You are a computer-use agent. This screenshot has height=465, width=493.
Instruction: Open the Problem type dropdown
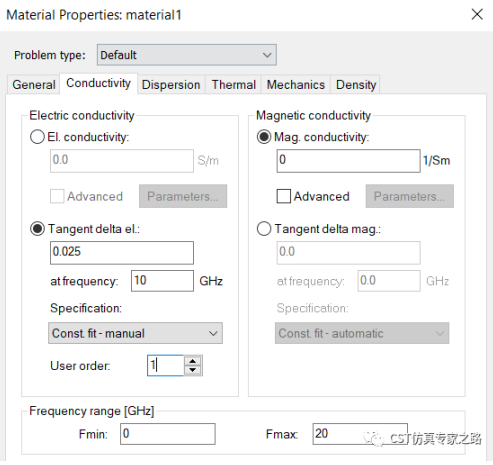(187, 55)
